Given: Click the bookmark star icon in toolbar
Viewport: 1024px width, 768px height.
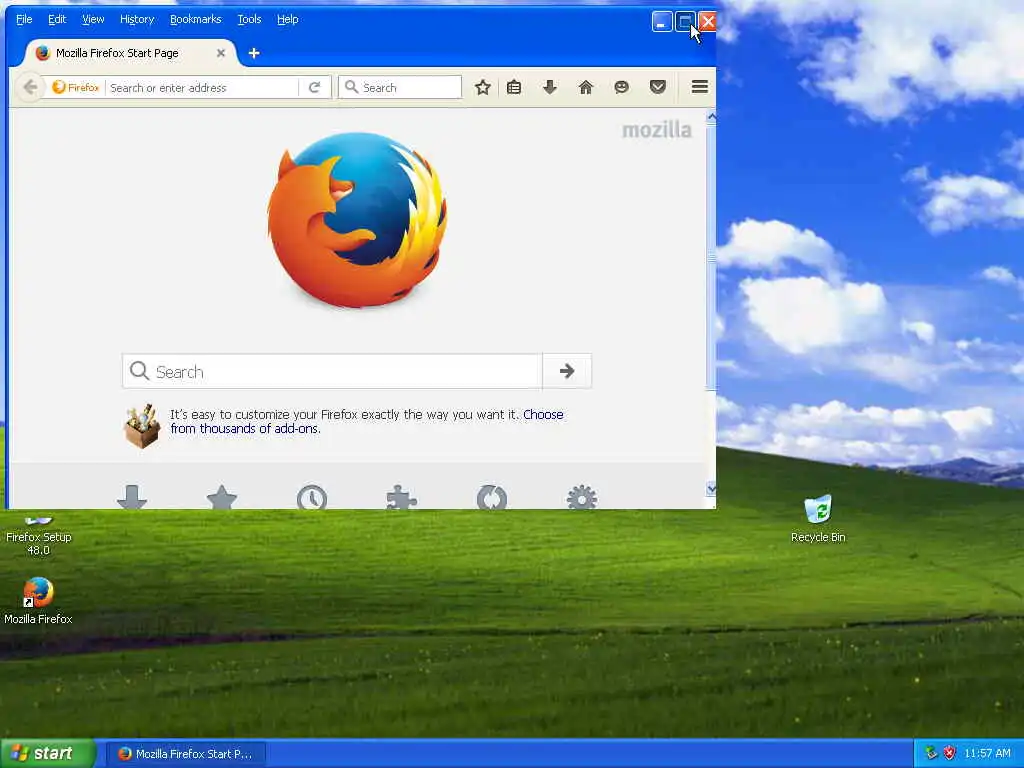Looking at the screenshot, I should pyautogui.click(x=483, y=87).
